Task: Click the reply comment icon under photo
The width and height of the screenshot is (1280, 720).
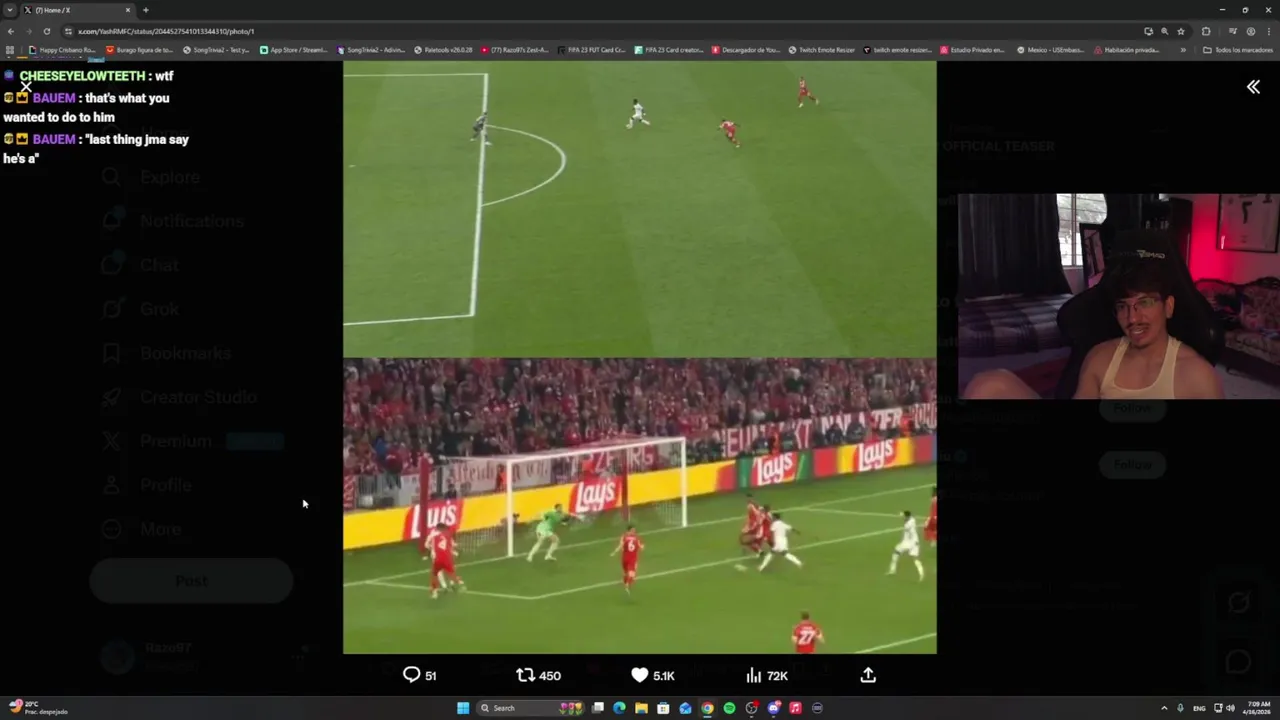Action: pyautogui.click(x=411, y=675)
